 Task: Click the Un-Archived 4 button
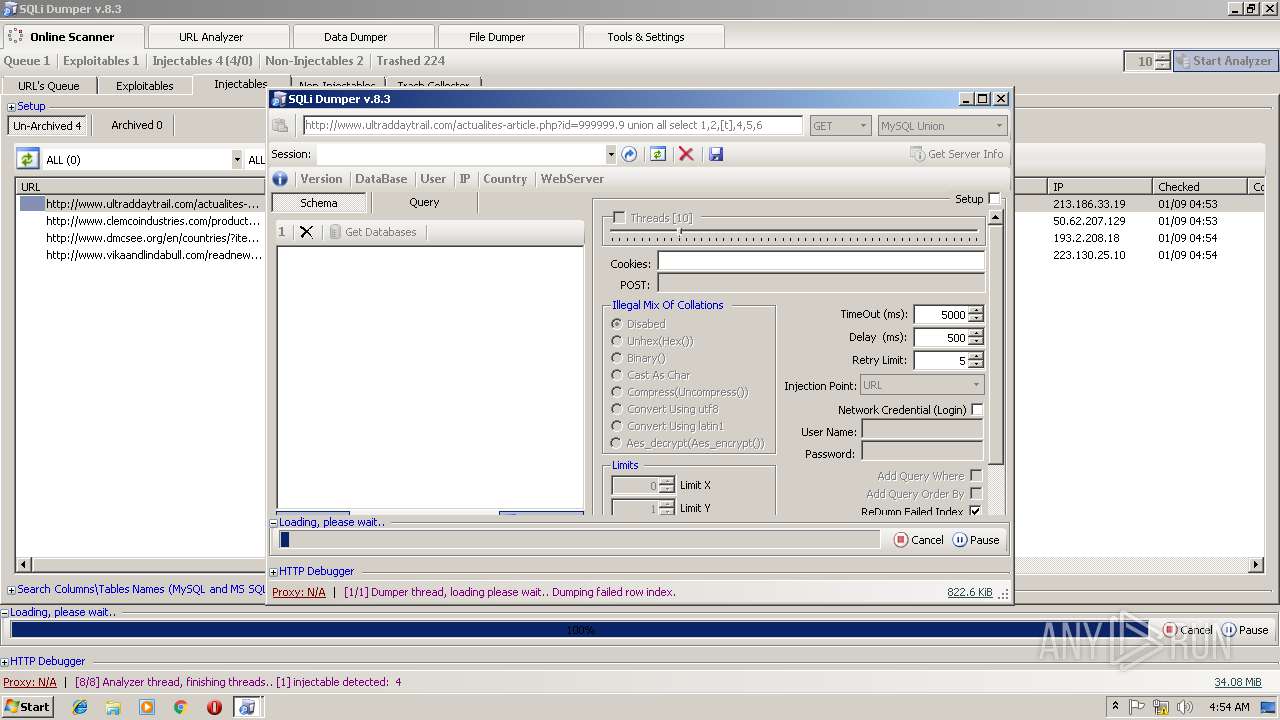47,126
